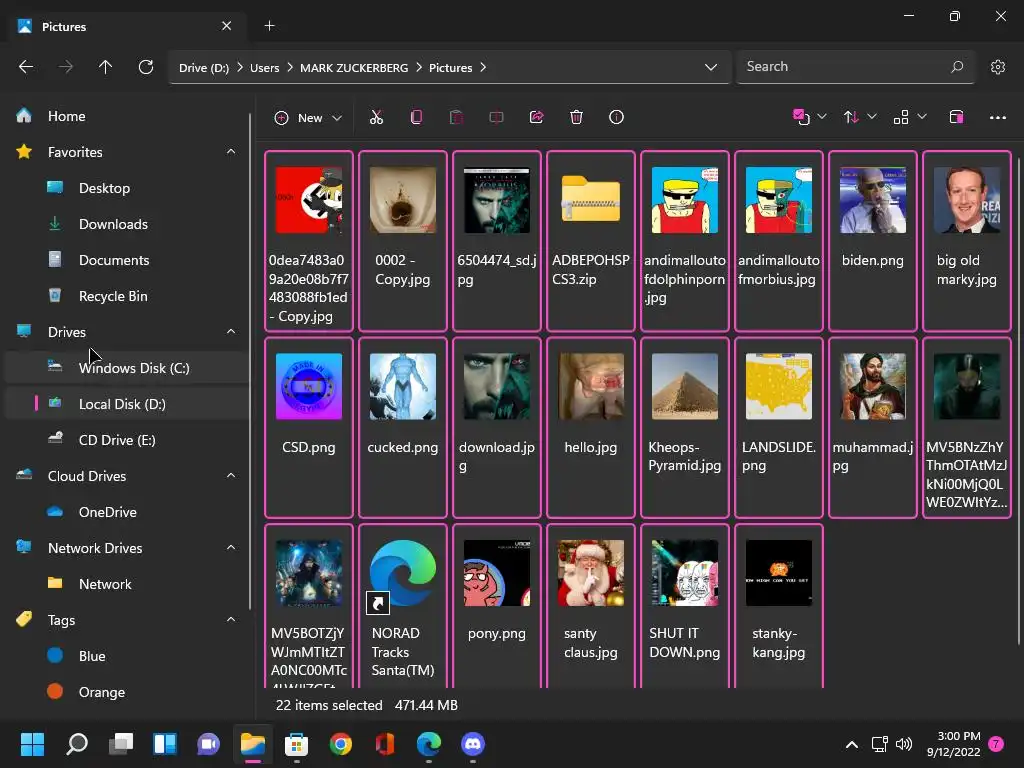Open Network in sidebar

tap(125, 584)
